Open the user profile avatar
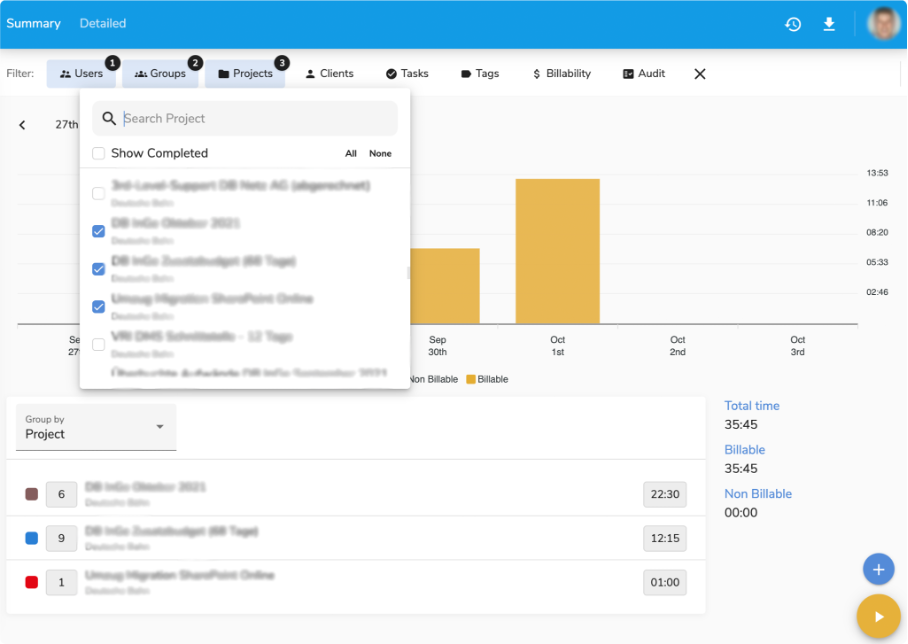Viewport: 908px width, 644px height. click(883, 24)
